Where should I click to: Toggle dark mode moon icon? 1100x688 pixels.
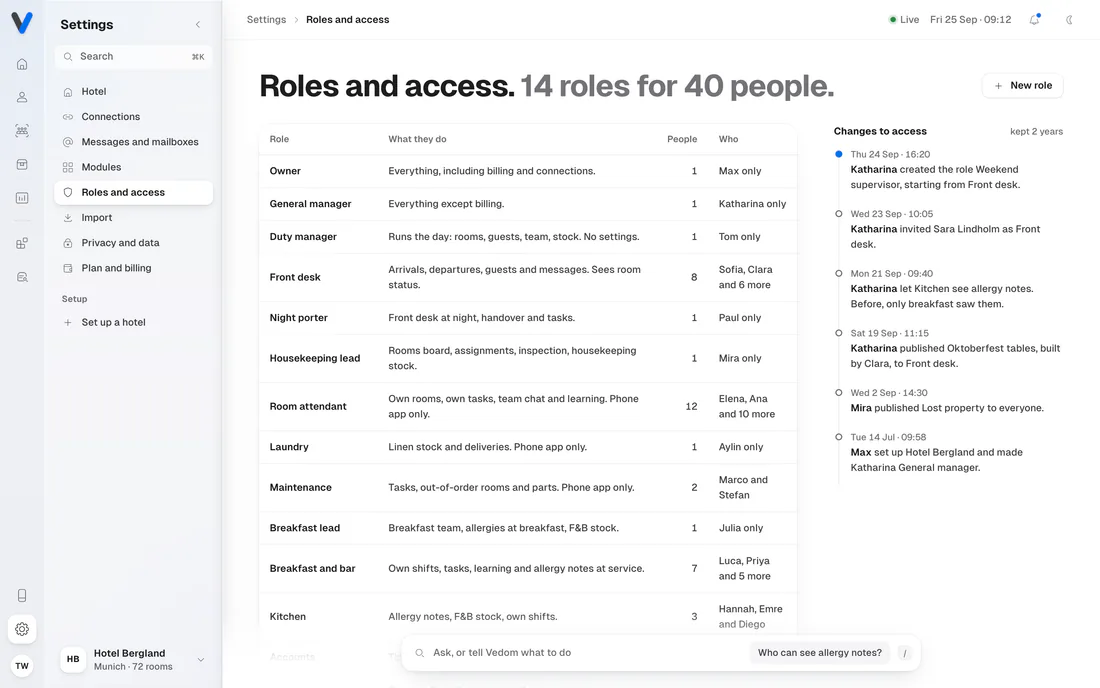coord(1069,20)
